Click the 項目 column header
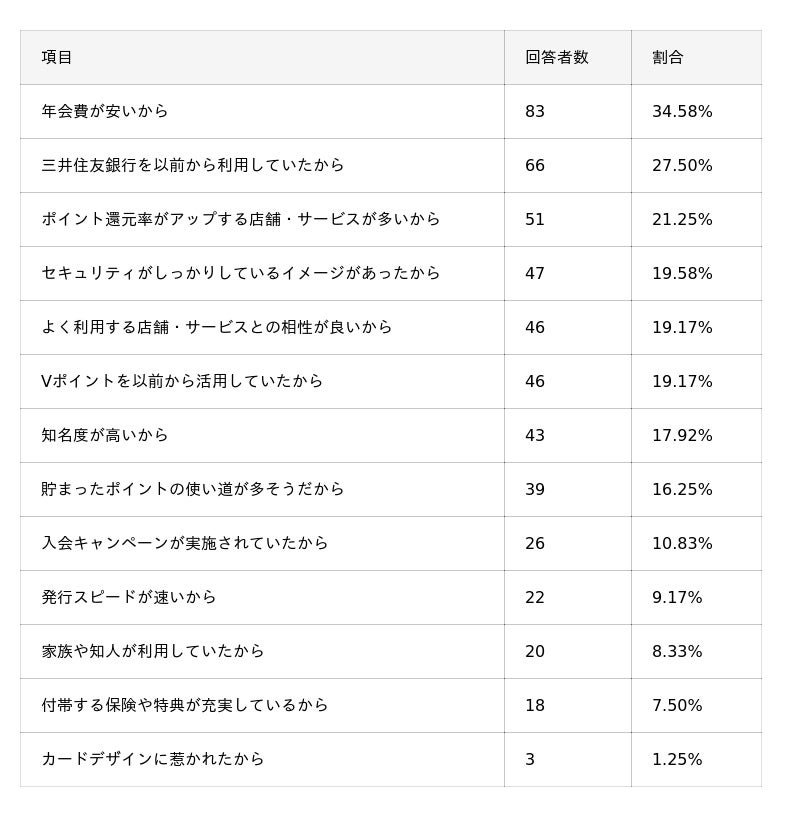The width and height of the screenshot is (800, 817). click(x=57, y=58)
